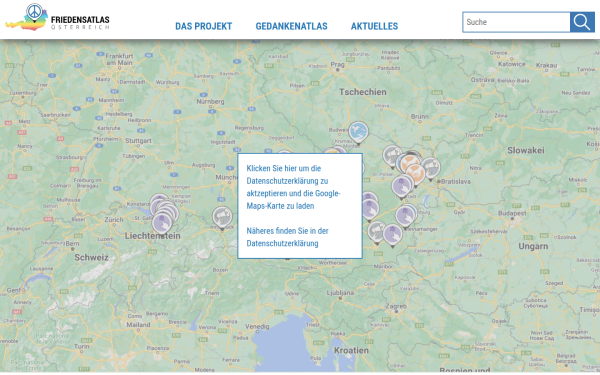Focus the Suche search field
The image size is (600, 375).
point(516,22)
